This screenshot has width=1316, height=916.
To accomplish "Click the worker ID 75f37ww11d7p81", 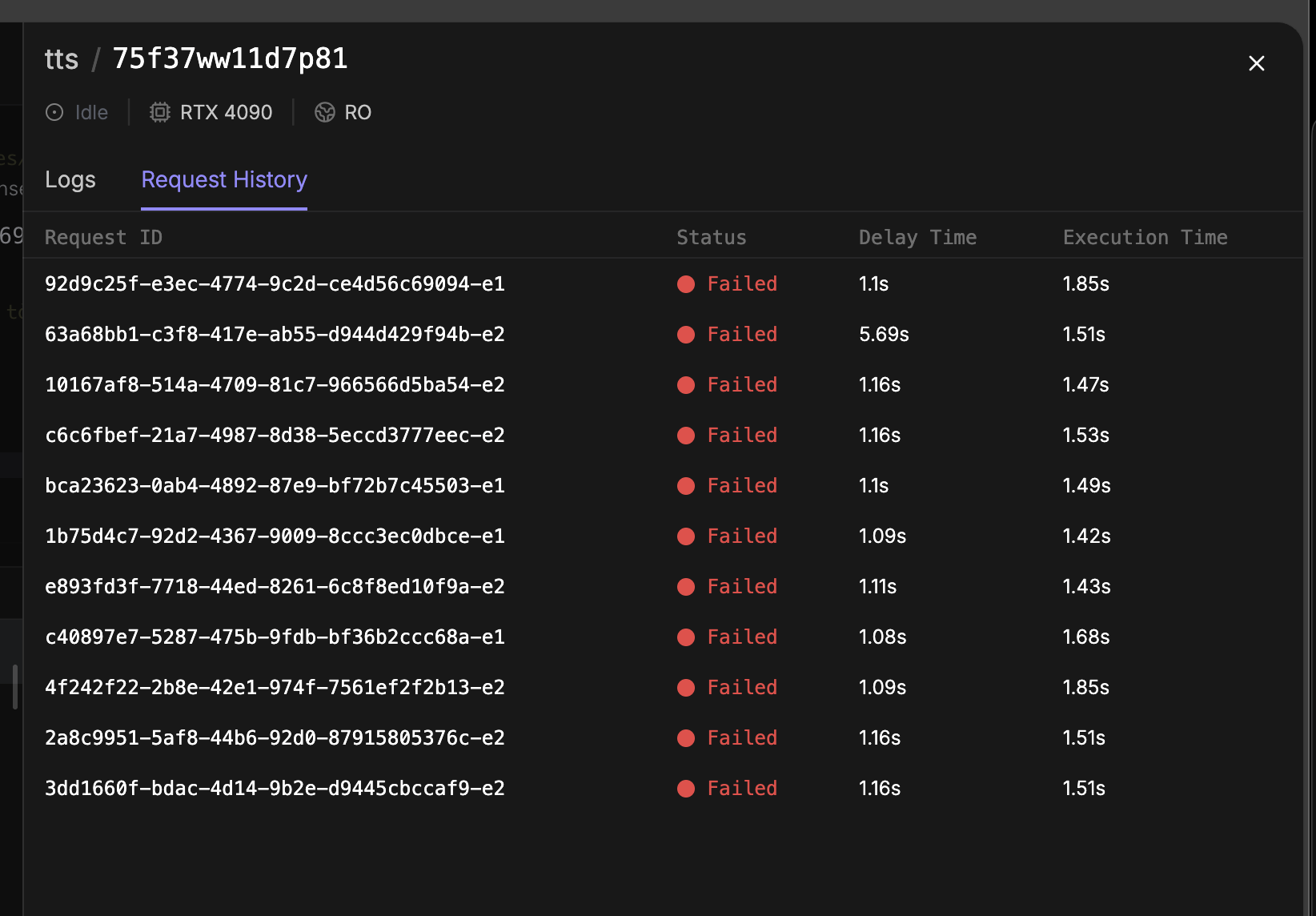I will pos(230,58).
